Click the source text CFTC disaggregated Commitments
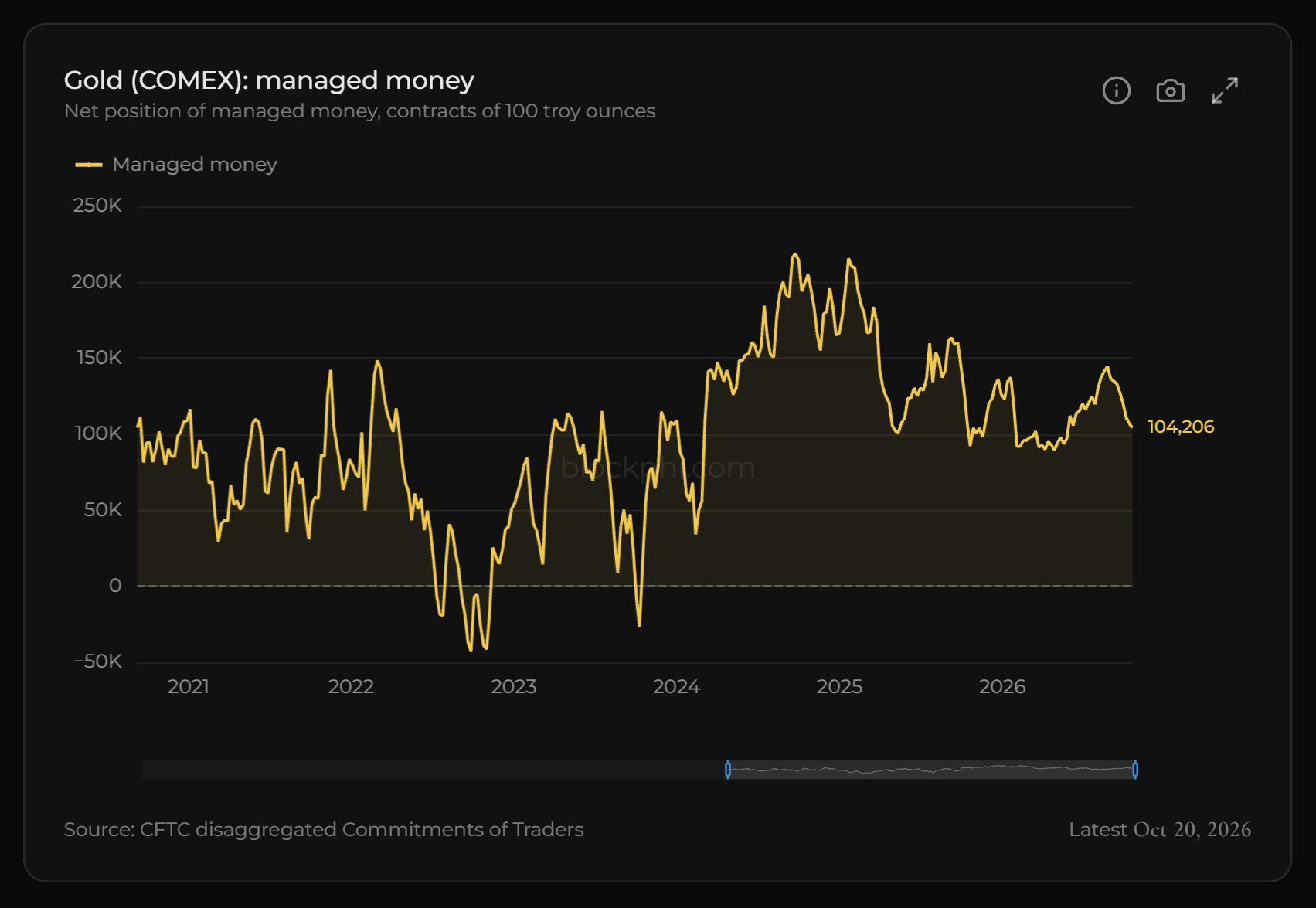The height and width of the screenshot is (908, 1316). click(x=324, y=829)
